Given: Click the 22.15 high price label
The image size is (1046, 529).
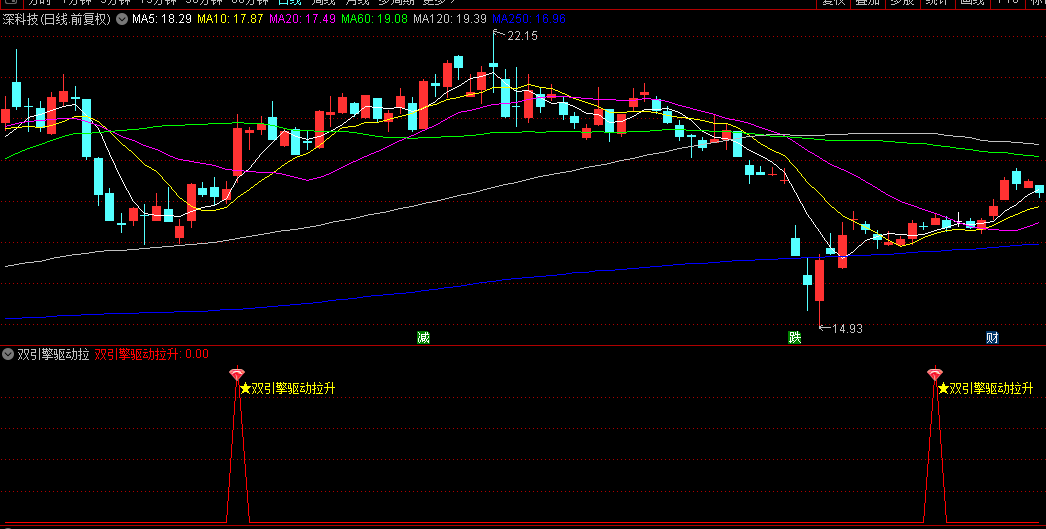Looking at the screenshot, I should pos(522,36).
